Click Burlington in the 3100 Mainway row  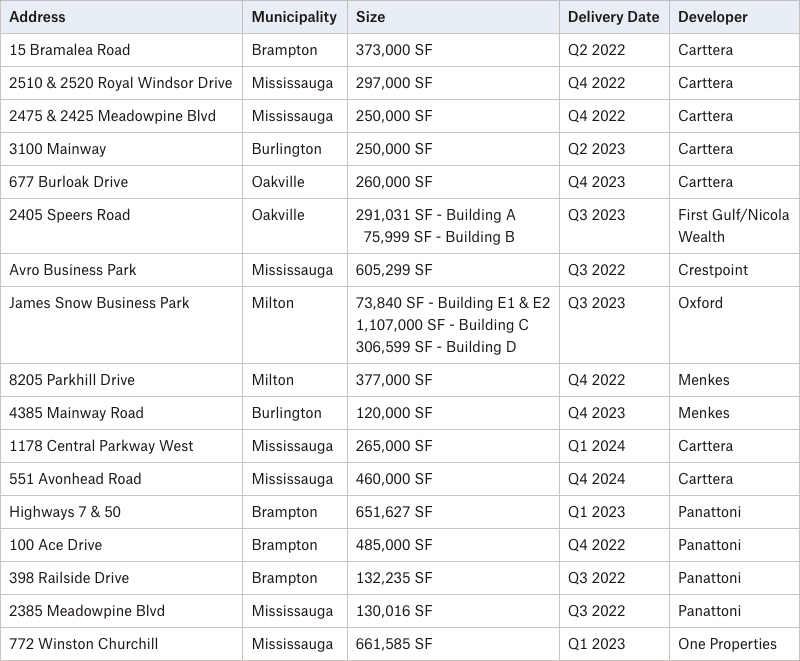[x=287, y=149]
